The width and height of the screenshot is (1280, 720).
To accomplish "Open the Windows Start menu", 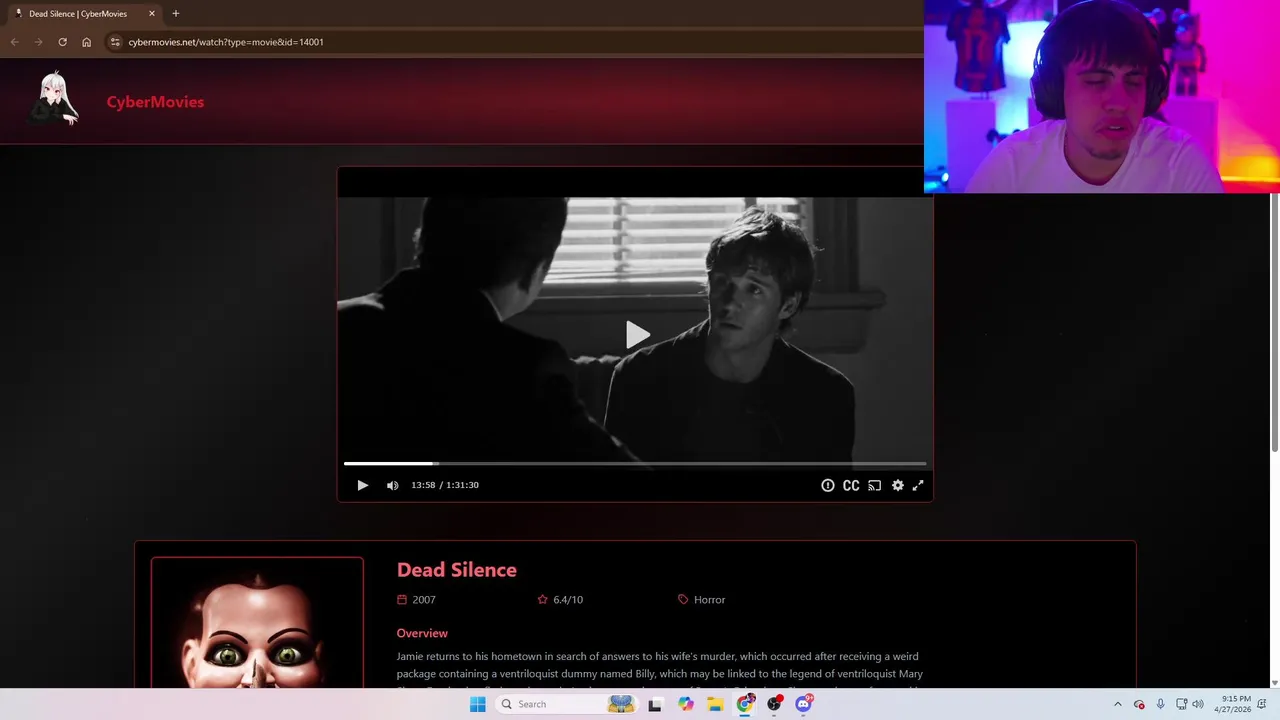I will [477, 704].
